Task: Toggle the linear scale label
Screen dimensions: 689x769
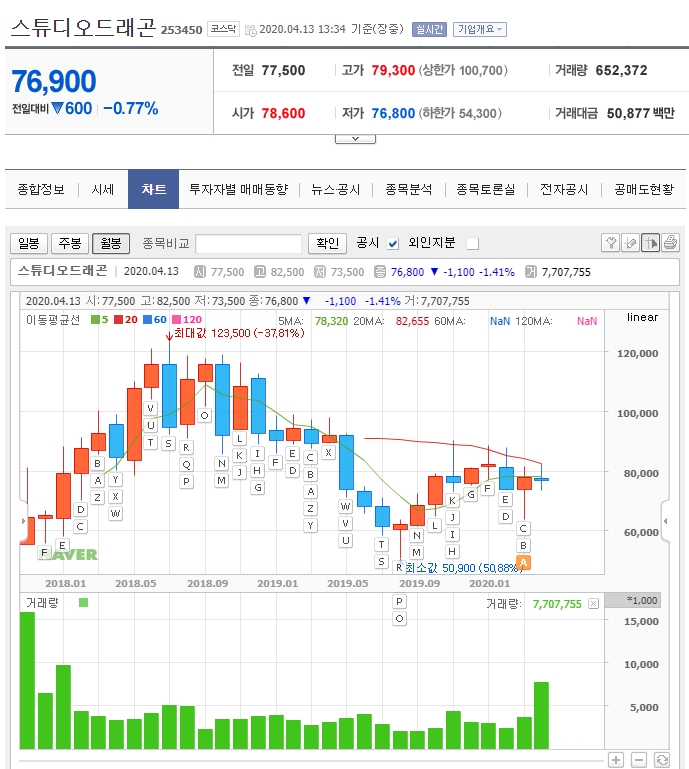Action: point(642,317)
